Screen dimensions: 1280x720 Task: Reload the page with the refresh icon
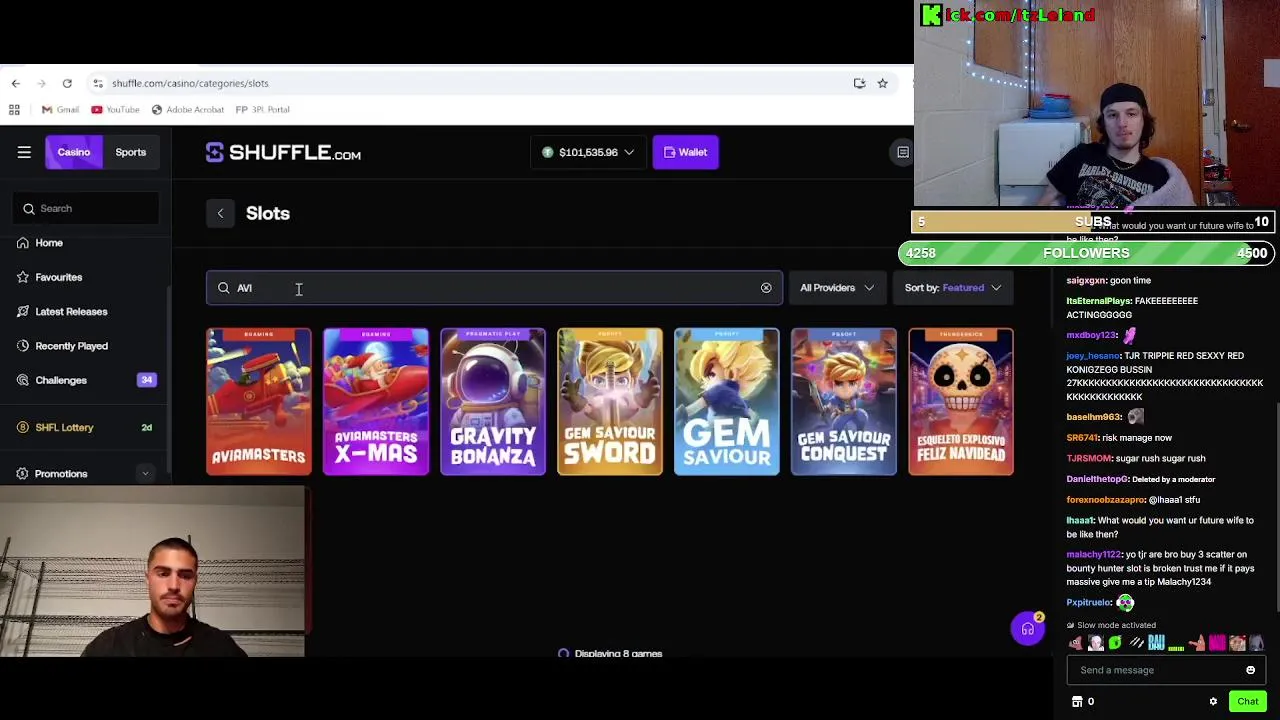click(x=67, y=83)
